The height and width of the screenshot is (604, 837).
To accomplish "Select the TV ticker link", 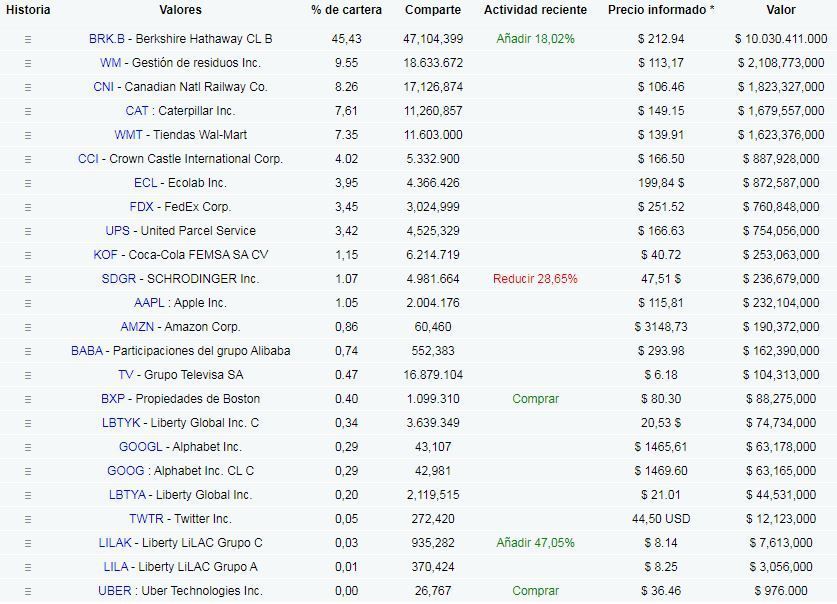I will [x=126, y=375].
